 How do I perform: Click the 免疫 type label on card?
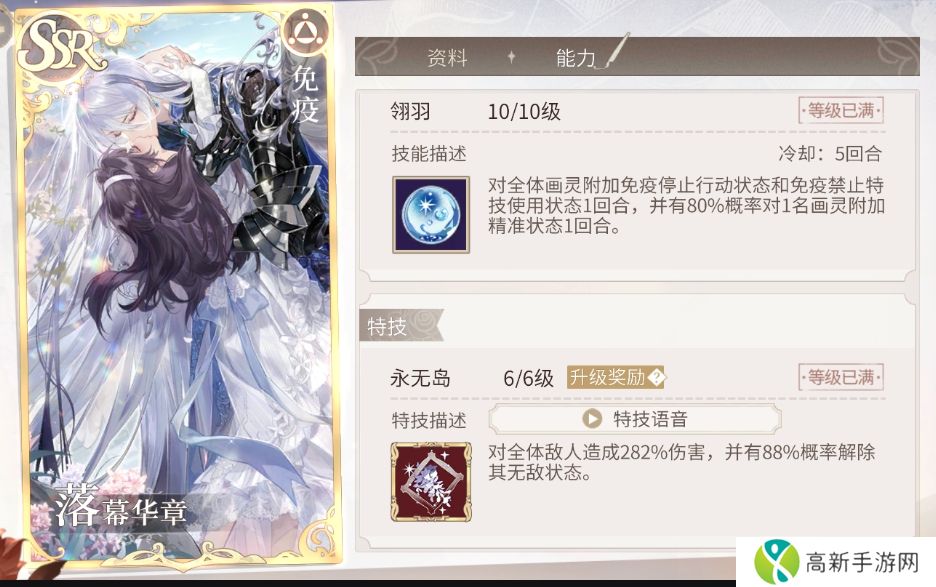pyautogui.click(x=304, y=94)
